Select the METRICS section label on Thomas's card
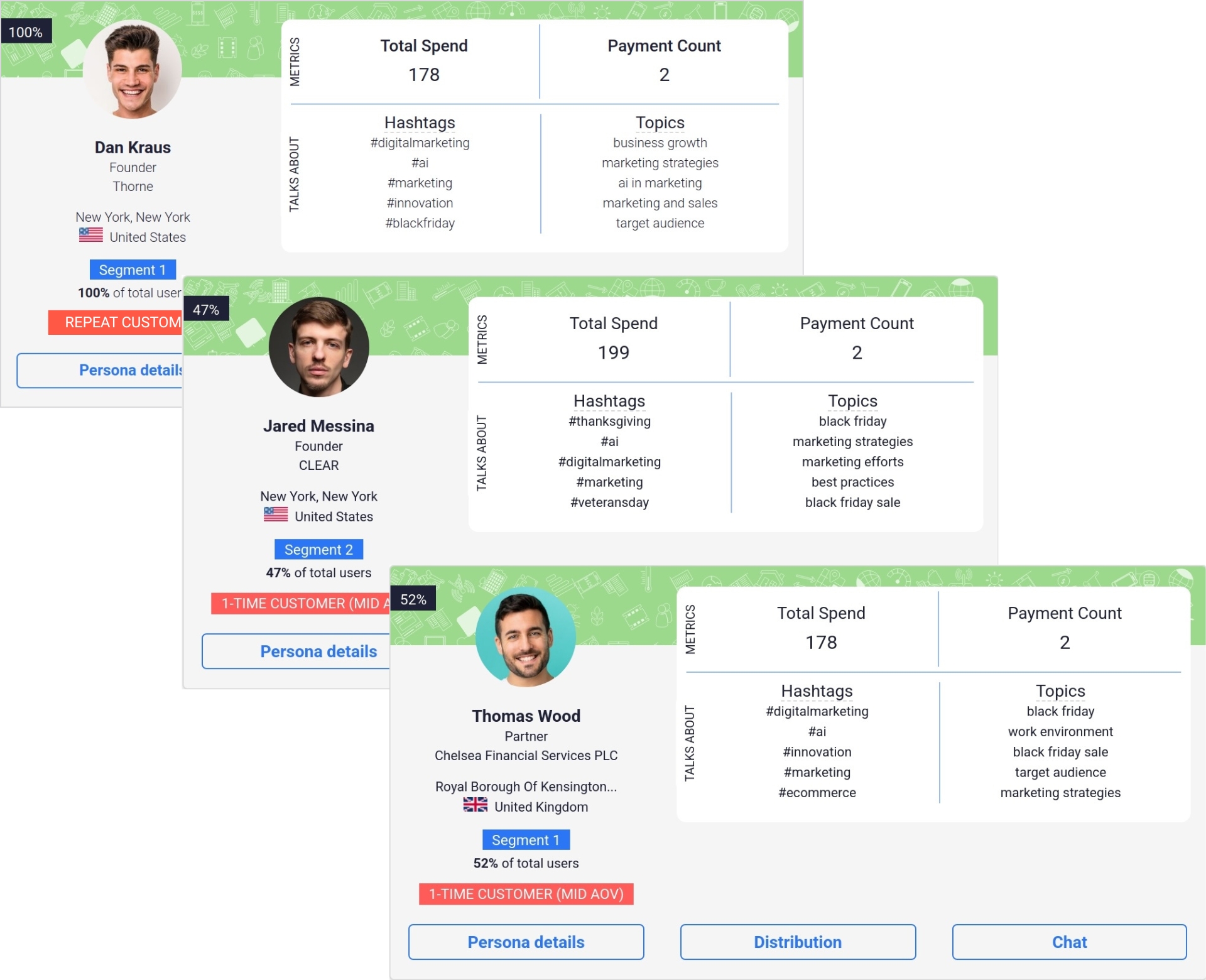Screen dimensions: 1206x980 tap(692, 628)
